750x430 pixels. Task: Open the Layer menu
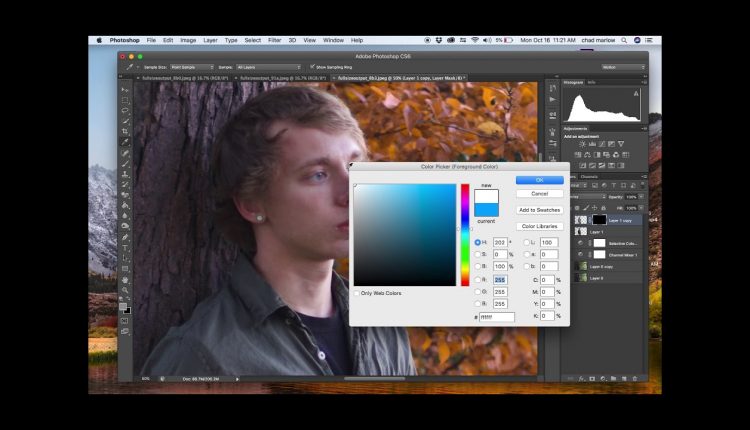pos(210,40)
